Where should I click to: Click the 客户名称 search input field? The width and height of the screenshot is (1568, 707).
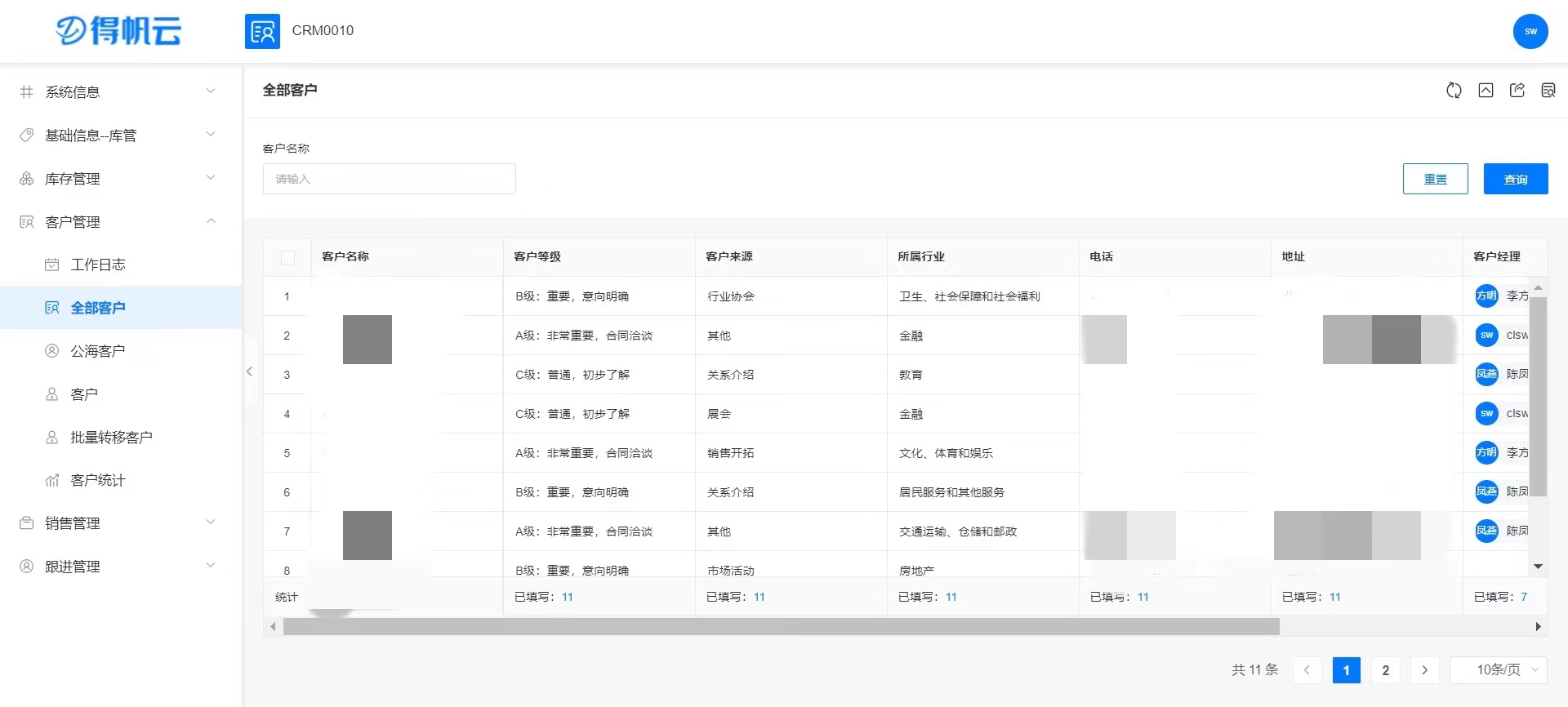[389, 179]
